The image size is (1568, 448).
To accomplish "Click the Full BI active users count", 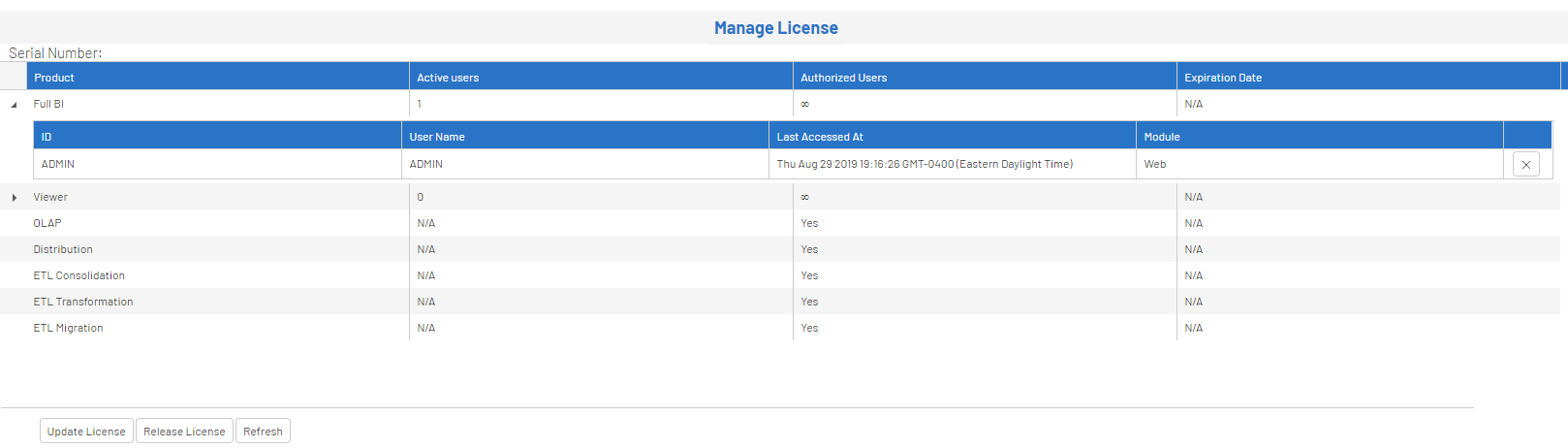I will pyautogui.click(x=420, y=104).
